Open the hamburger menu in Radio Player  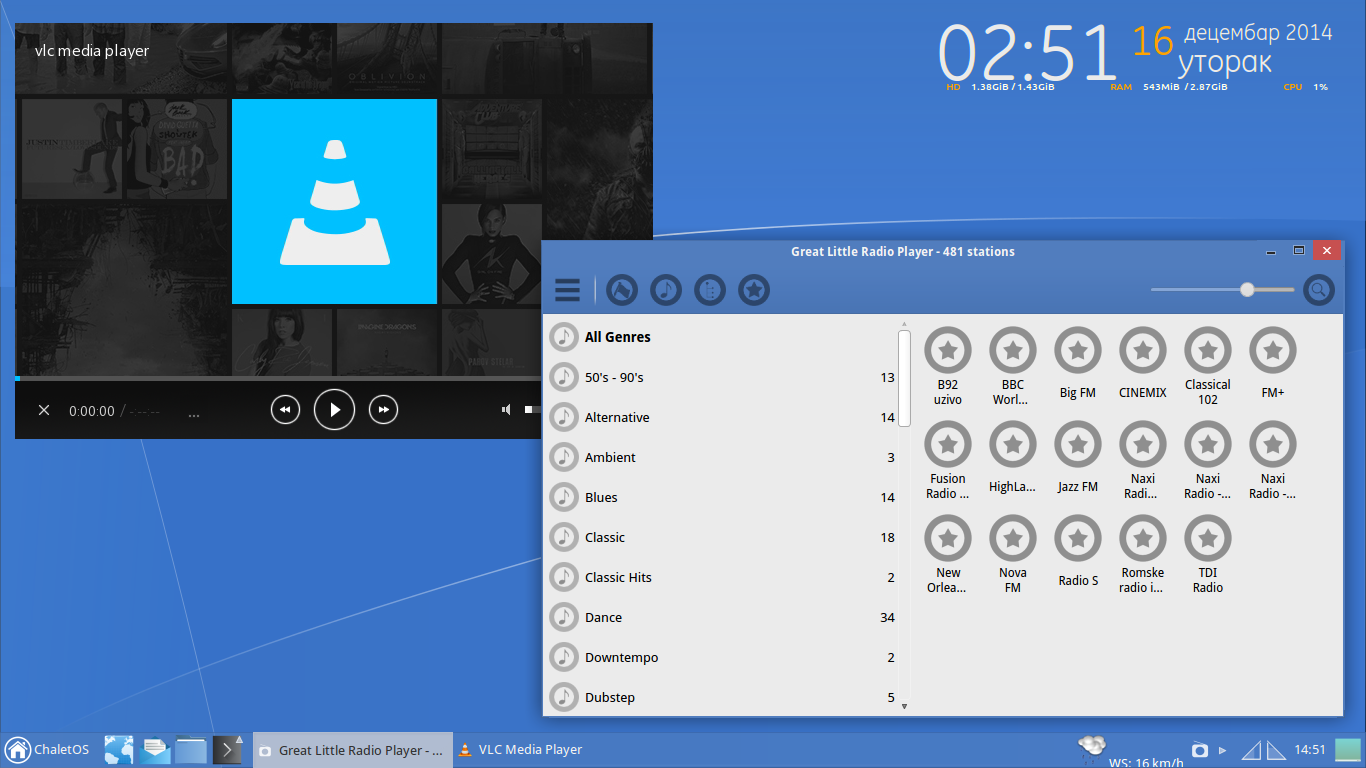[567, 290]
